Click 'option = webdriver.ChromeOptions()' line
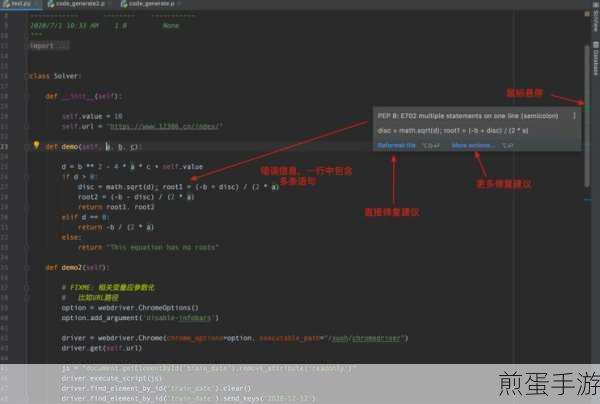The width and height of the screenshot is (600, 404). [130, 308]
